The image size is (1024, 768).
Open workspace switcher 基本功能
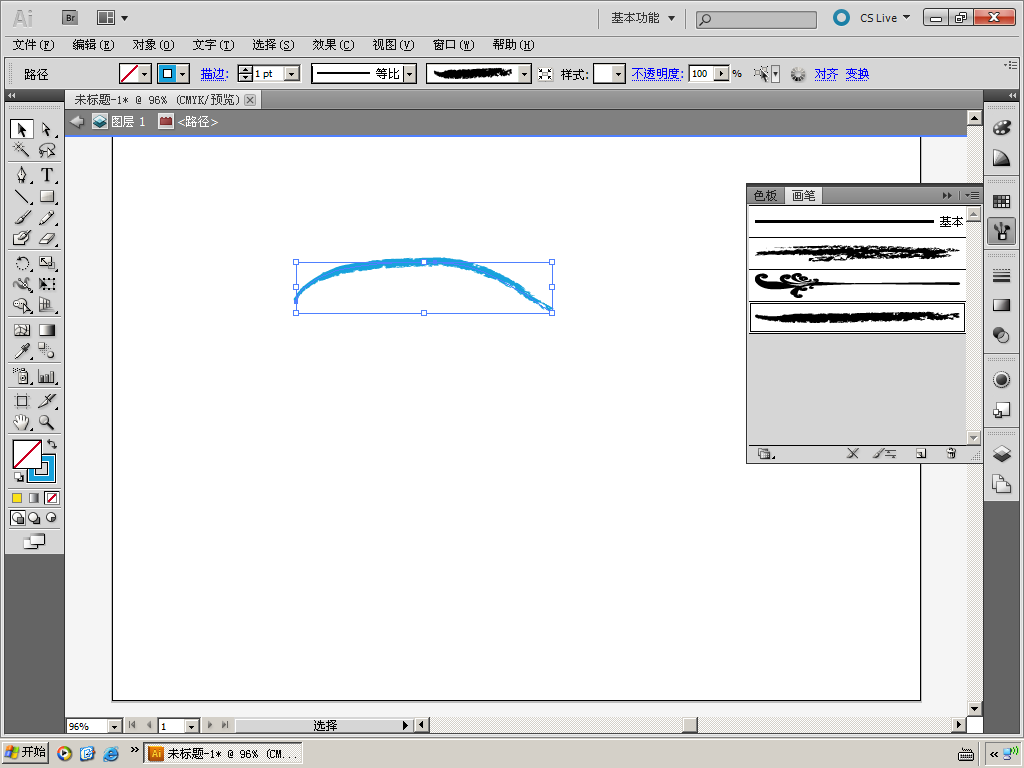643,18
